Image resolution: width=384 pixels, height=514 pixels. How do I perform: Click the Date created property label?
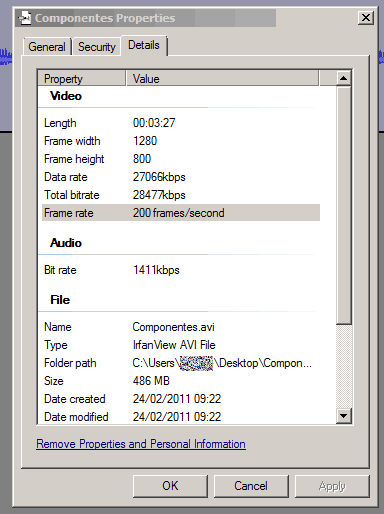(75, 399)
